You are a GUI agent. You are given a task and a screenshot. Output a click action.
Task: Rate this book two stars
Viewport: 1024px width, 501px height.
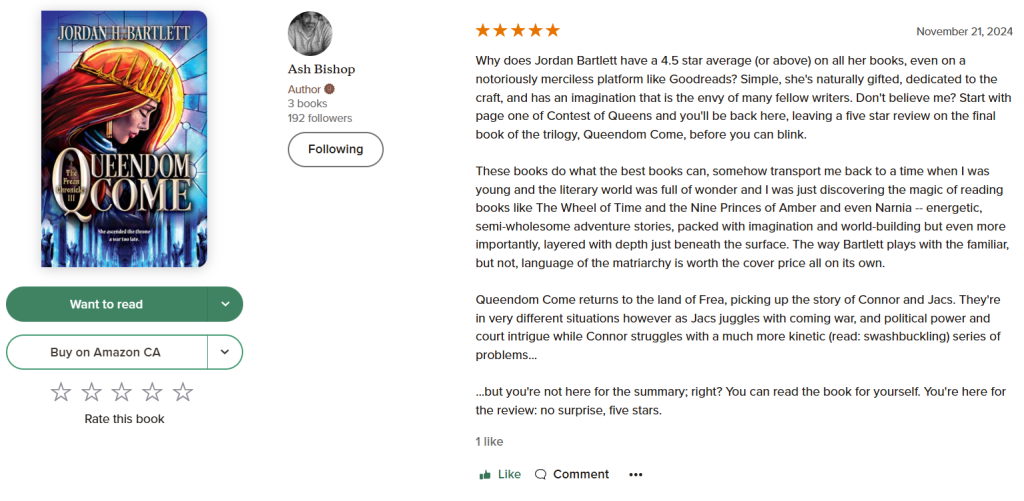91,392
